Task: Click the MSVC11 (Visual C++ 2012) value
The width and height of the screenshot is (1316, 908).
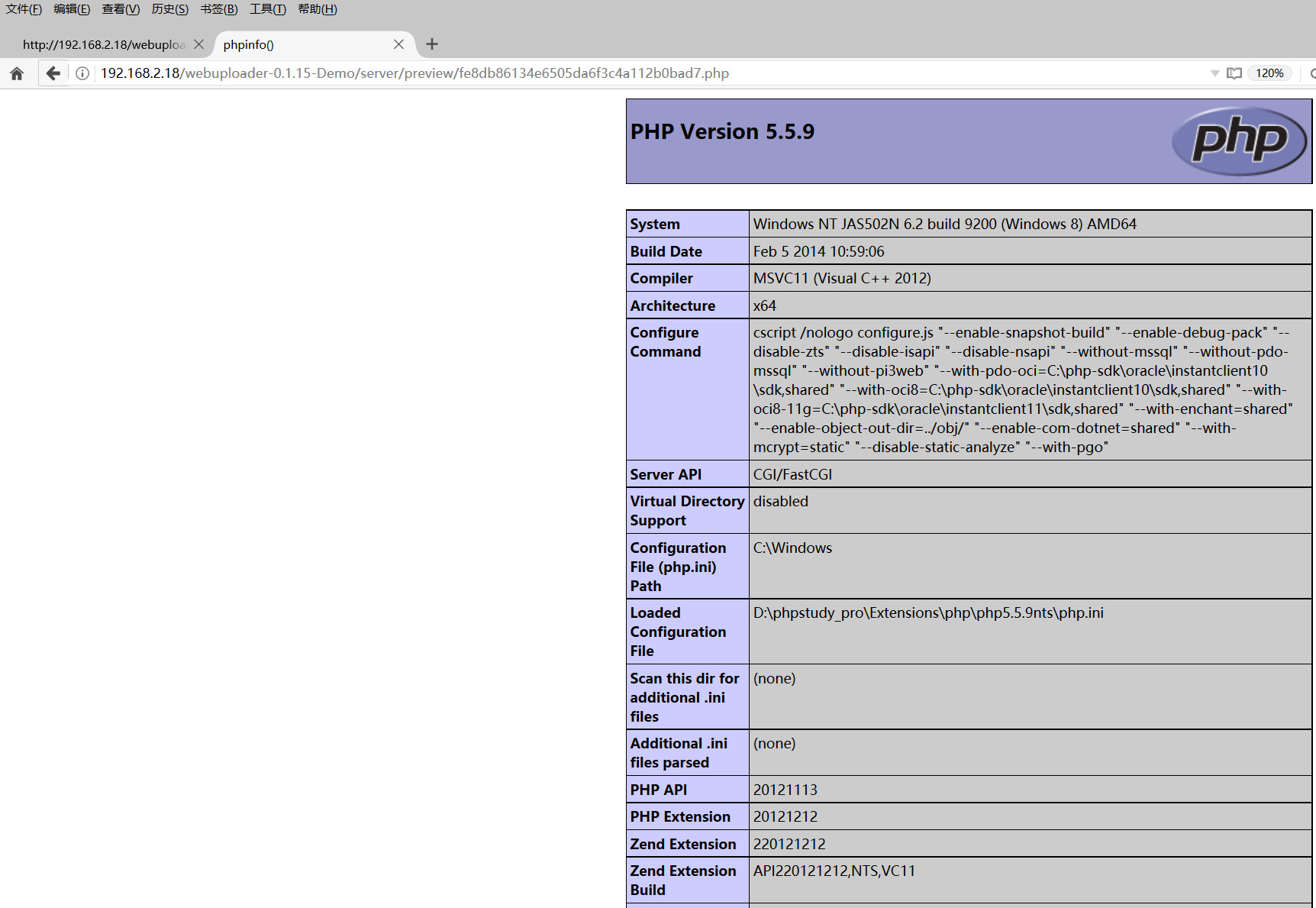Action: click(x=843, y=278)
